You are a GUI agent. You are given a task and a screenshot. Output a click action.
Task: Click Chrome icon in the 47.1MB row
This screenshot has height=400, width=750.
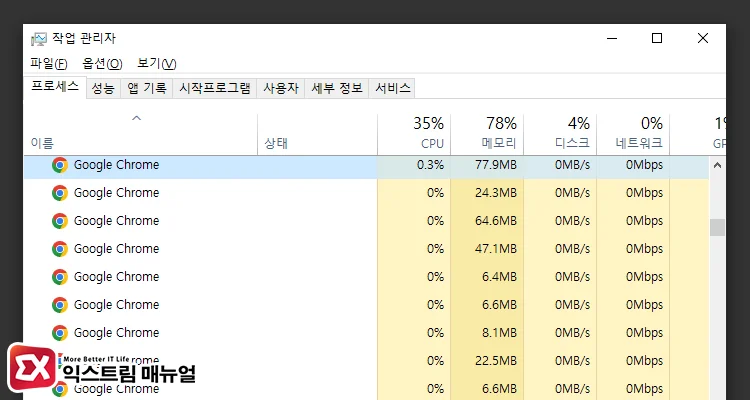click(60, 249)
